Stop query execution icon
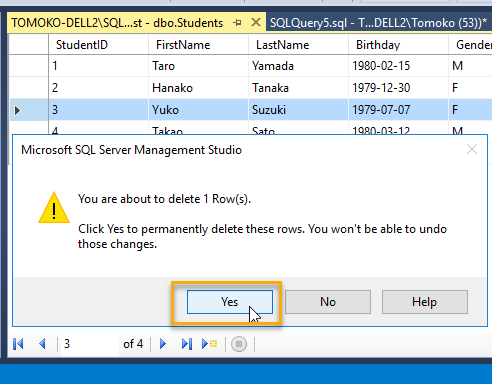 point(239,344)
